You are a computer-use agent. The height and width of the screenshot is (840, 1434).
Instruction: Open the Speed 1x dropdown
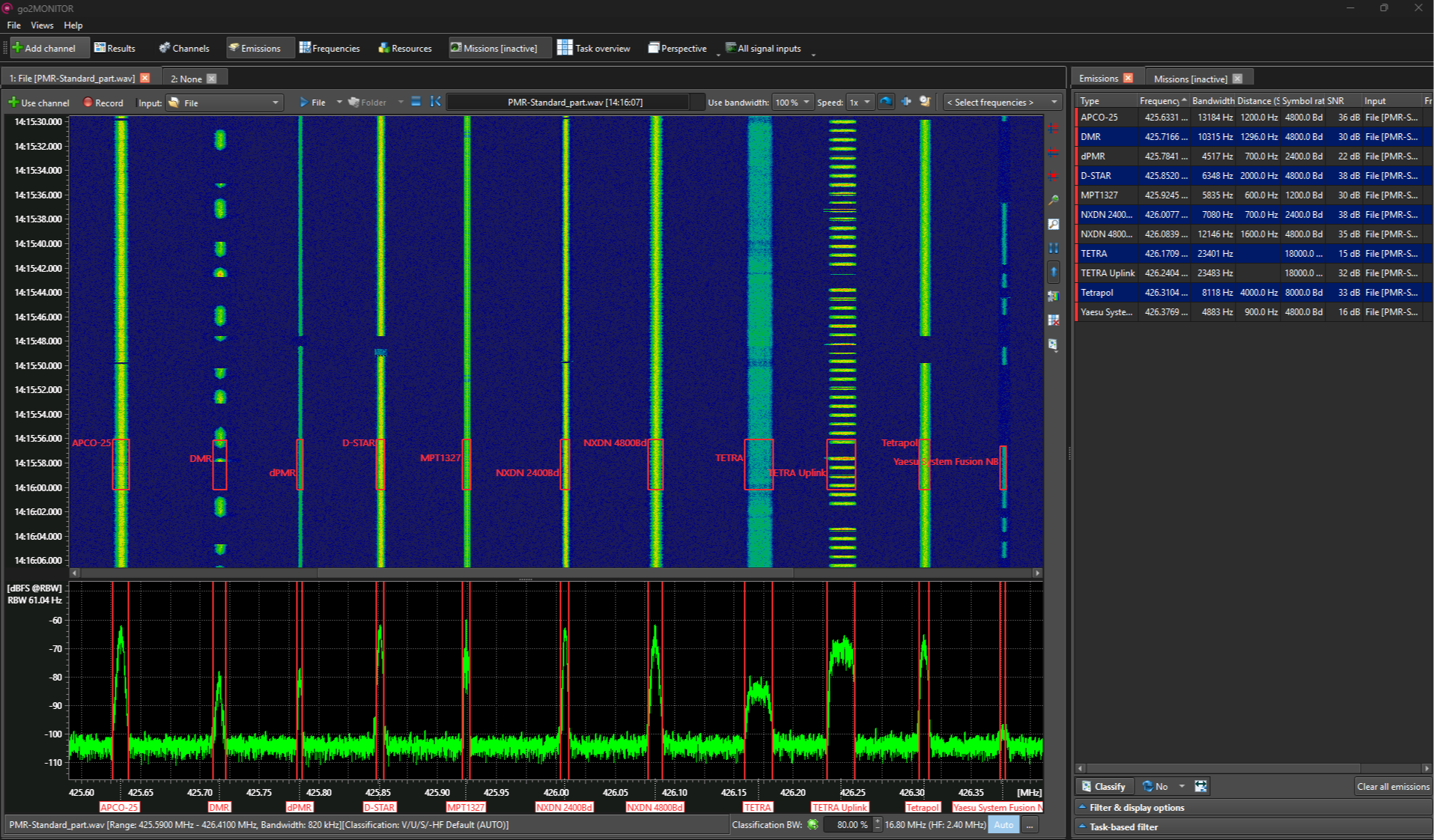tap(860, 103)
